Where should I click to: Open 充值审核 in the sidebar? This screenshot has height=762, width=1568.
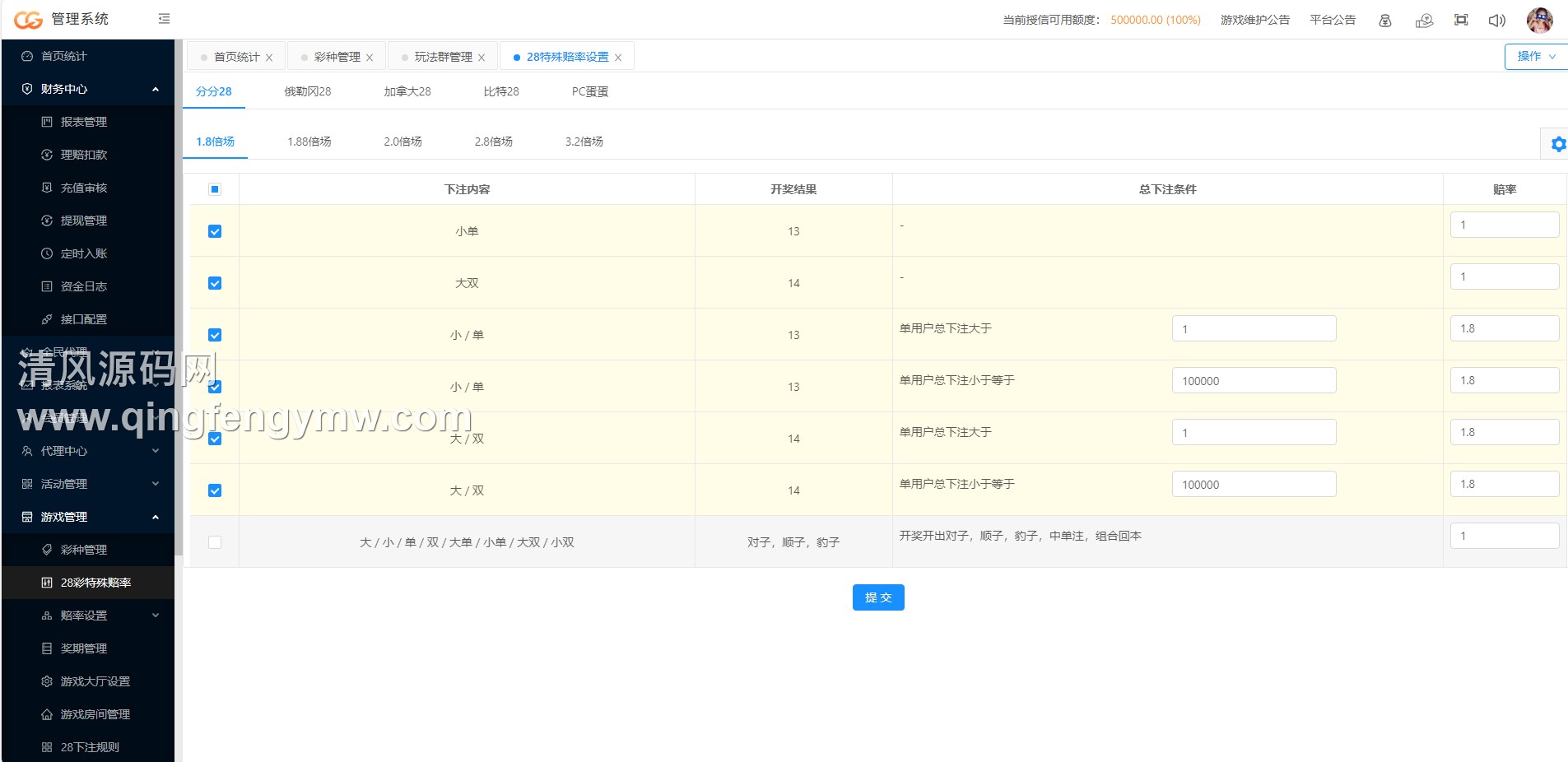tap(83, 188)
